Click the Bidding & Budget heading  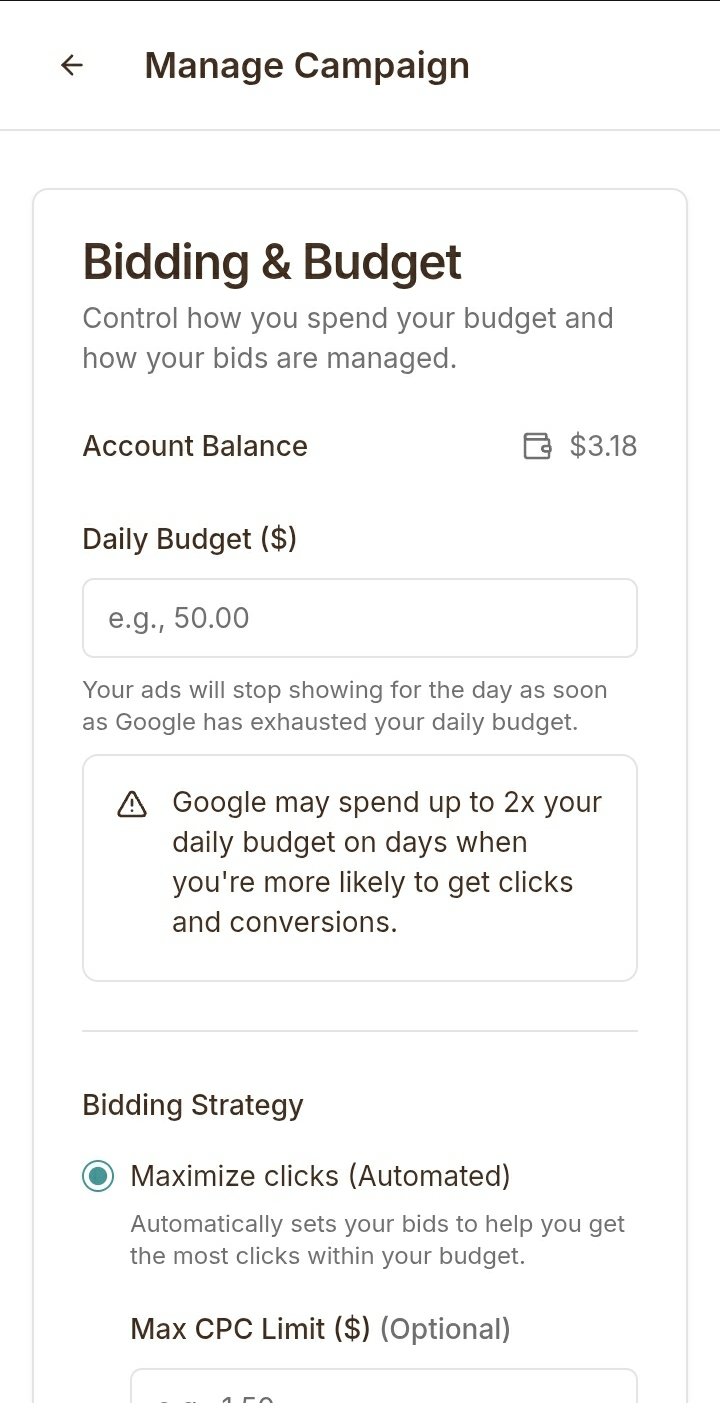click(272, 262)
